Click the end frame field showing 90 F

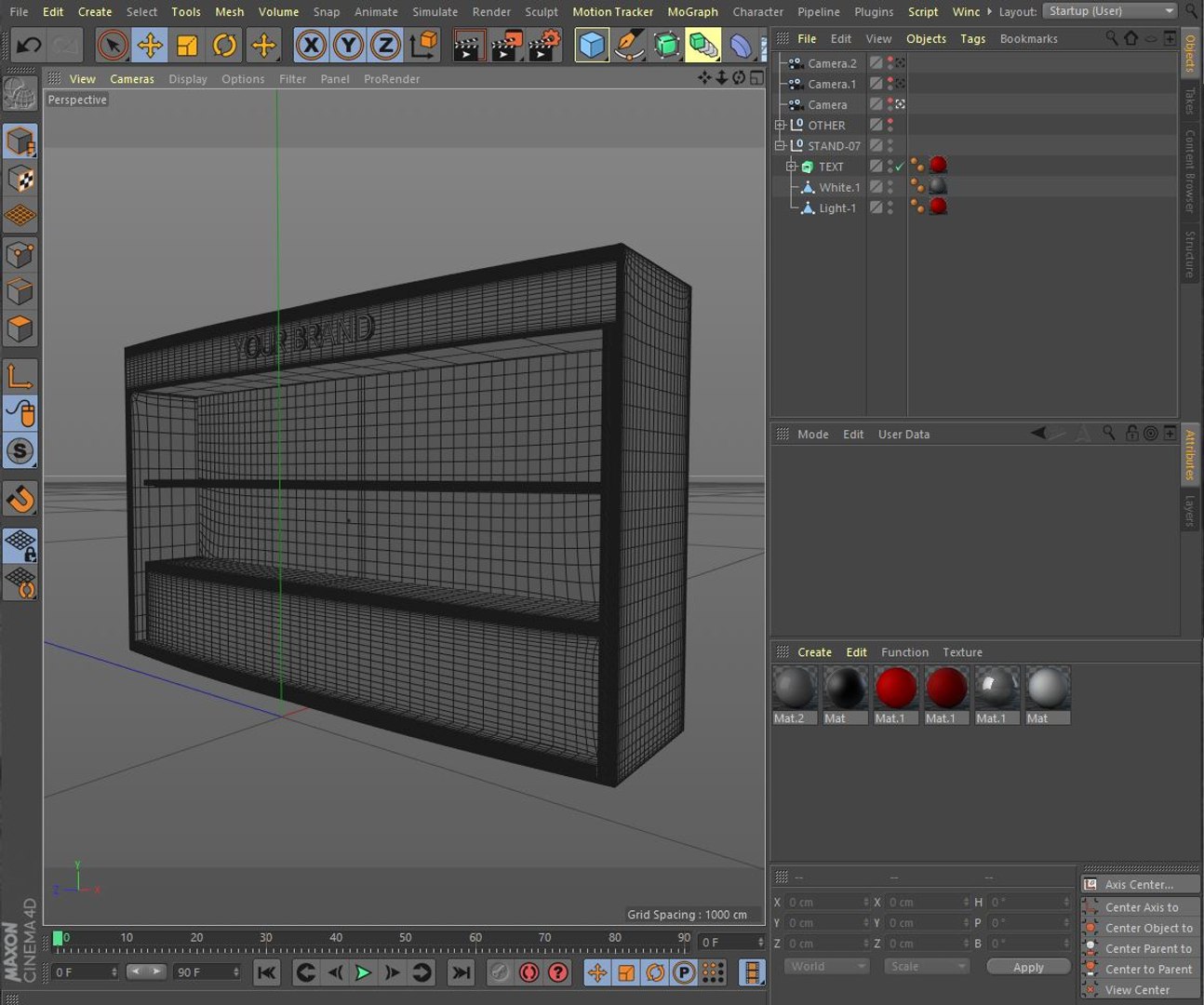[x=207, y=972]
